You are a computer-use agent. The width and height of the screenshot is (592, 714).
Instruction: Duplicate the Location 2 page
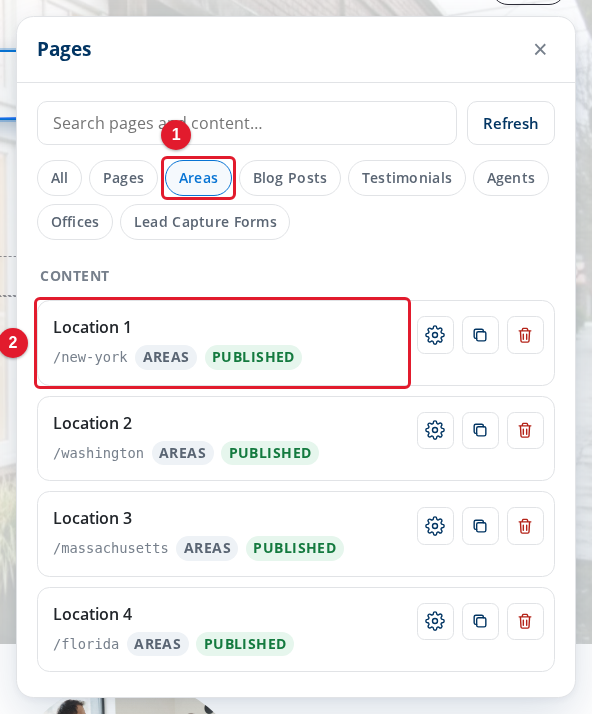coord(480,430)
